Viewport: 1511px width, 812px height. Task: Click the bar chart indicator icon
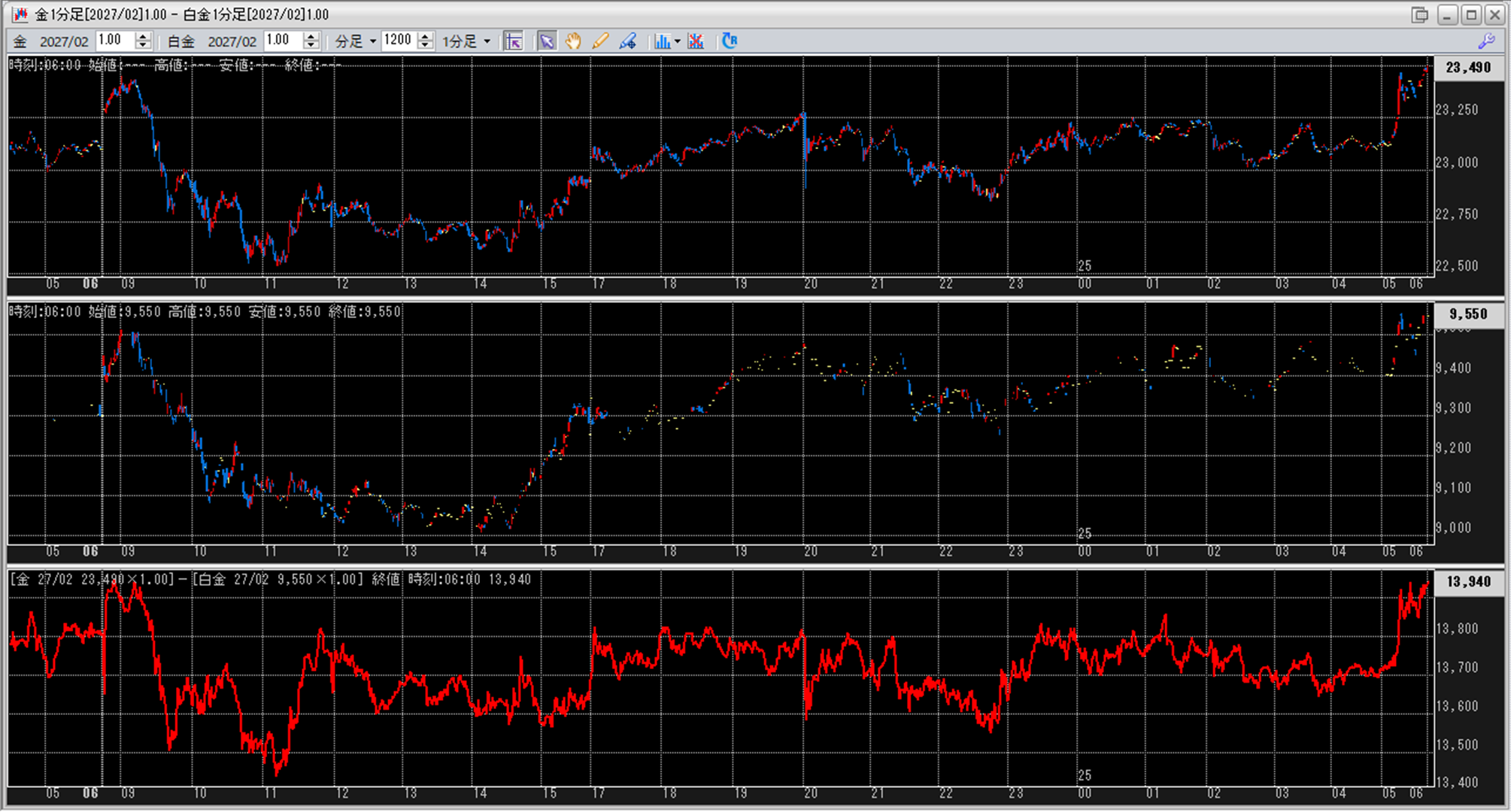tap(662, 41)
